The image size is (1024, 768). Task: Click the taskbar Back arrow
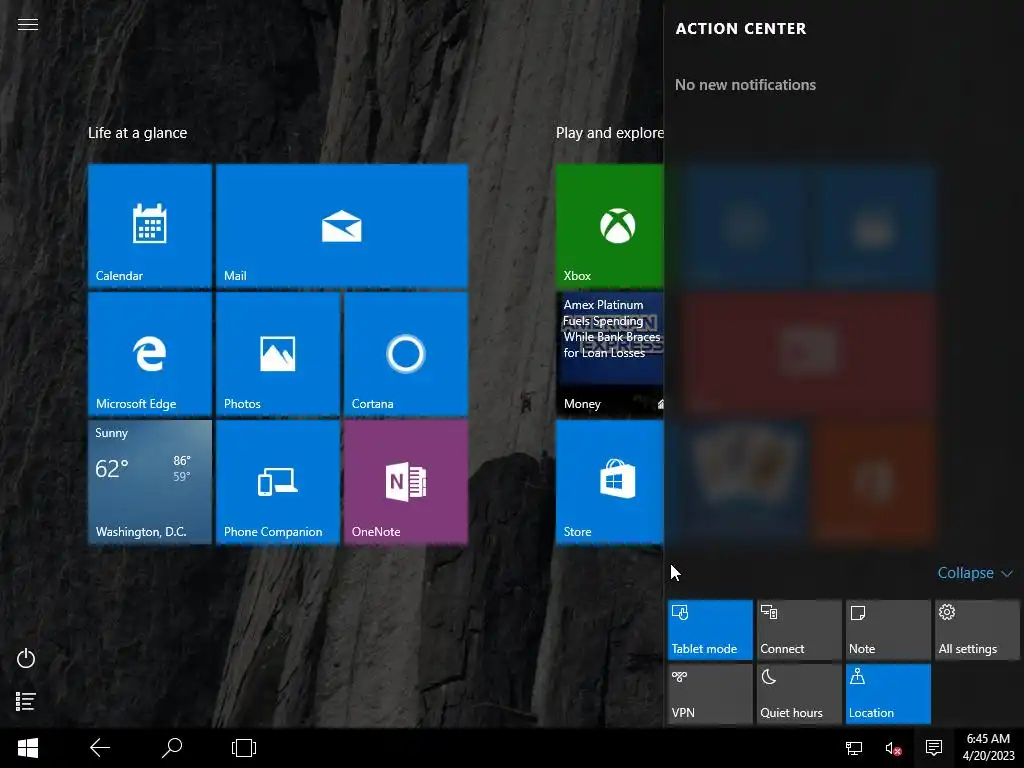pos(100,748)
